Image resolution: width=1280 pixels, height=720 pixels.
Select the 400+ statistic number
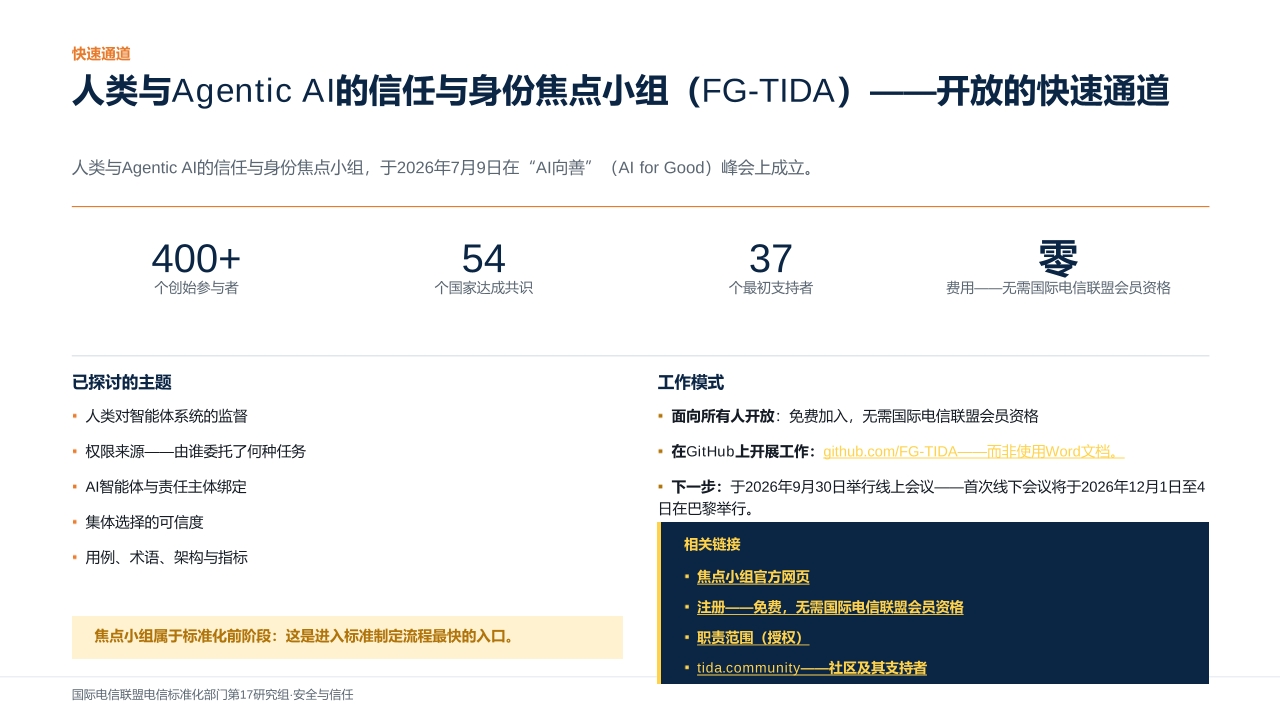coord(196,259)
